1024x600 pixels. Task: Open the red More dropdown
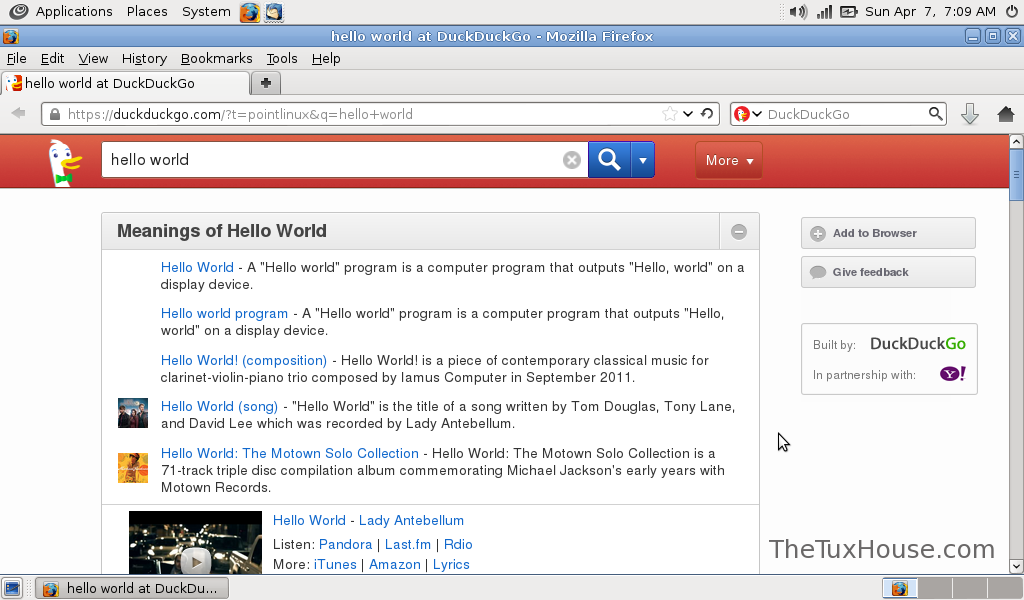pos(728,160)
